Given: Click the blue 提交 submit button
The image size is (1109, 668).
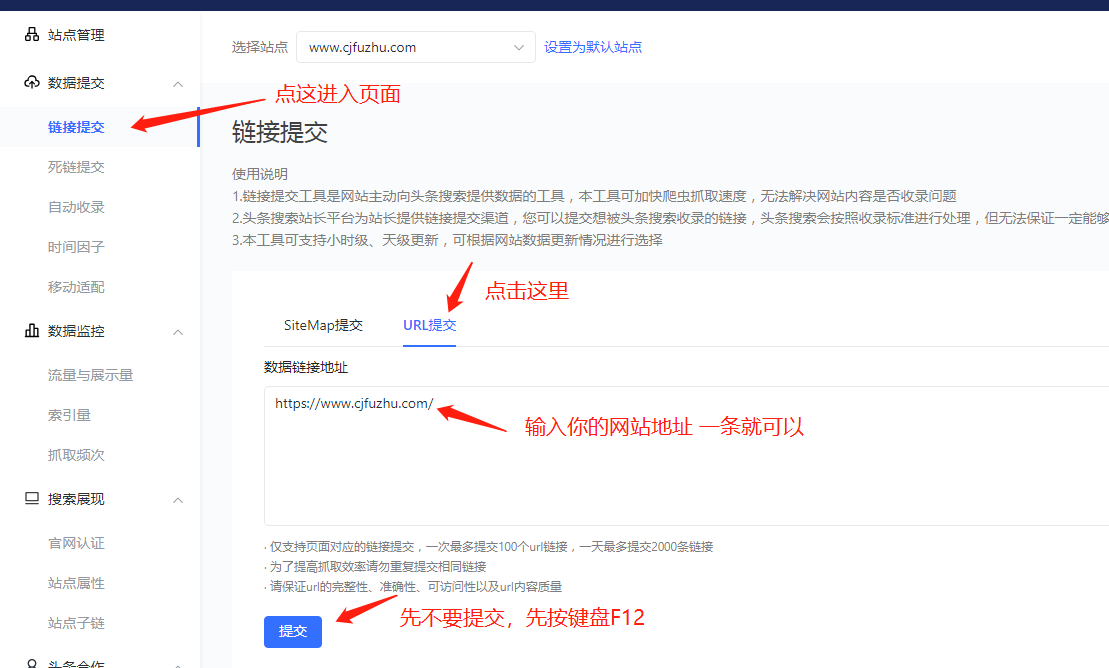Looking at the screenshot, I should tap(293, 631).
